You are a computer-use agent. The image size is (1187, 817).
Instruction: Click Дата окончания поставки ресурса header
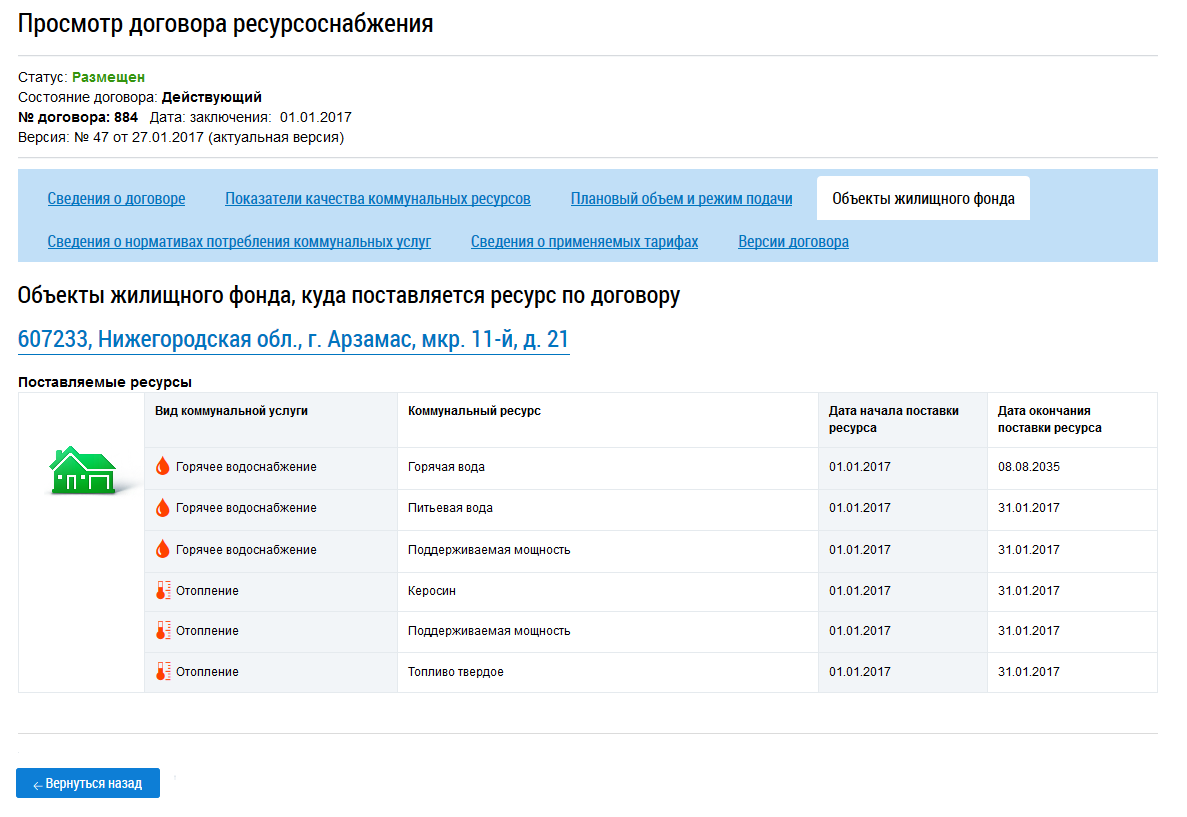1049,419
